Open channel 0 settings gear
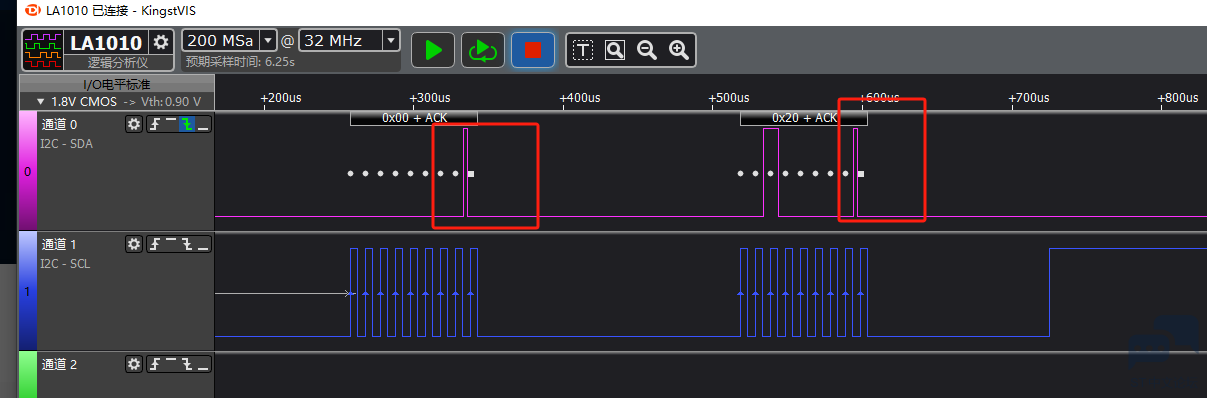The height and width of the screenshot is (398, 1207). pyautogui.click(x=134, y=124)
